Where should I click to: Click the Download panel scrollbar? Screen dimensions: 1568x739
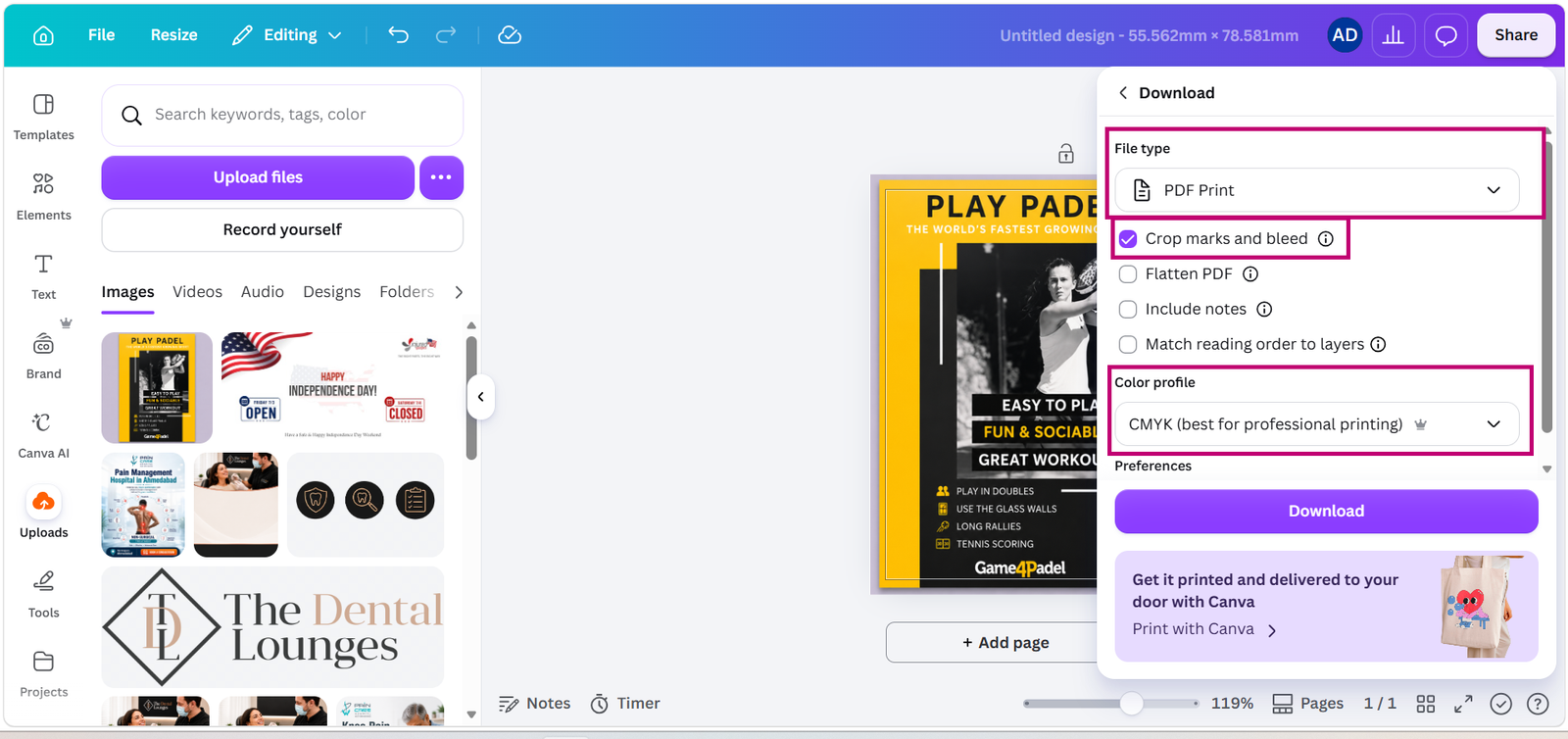pyautogui.click(x=1546, y=286)
